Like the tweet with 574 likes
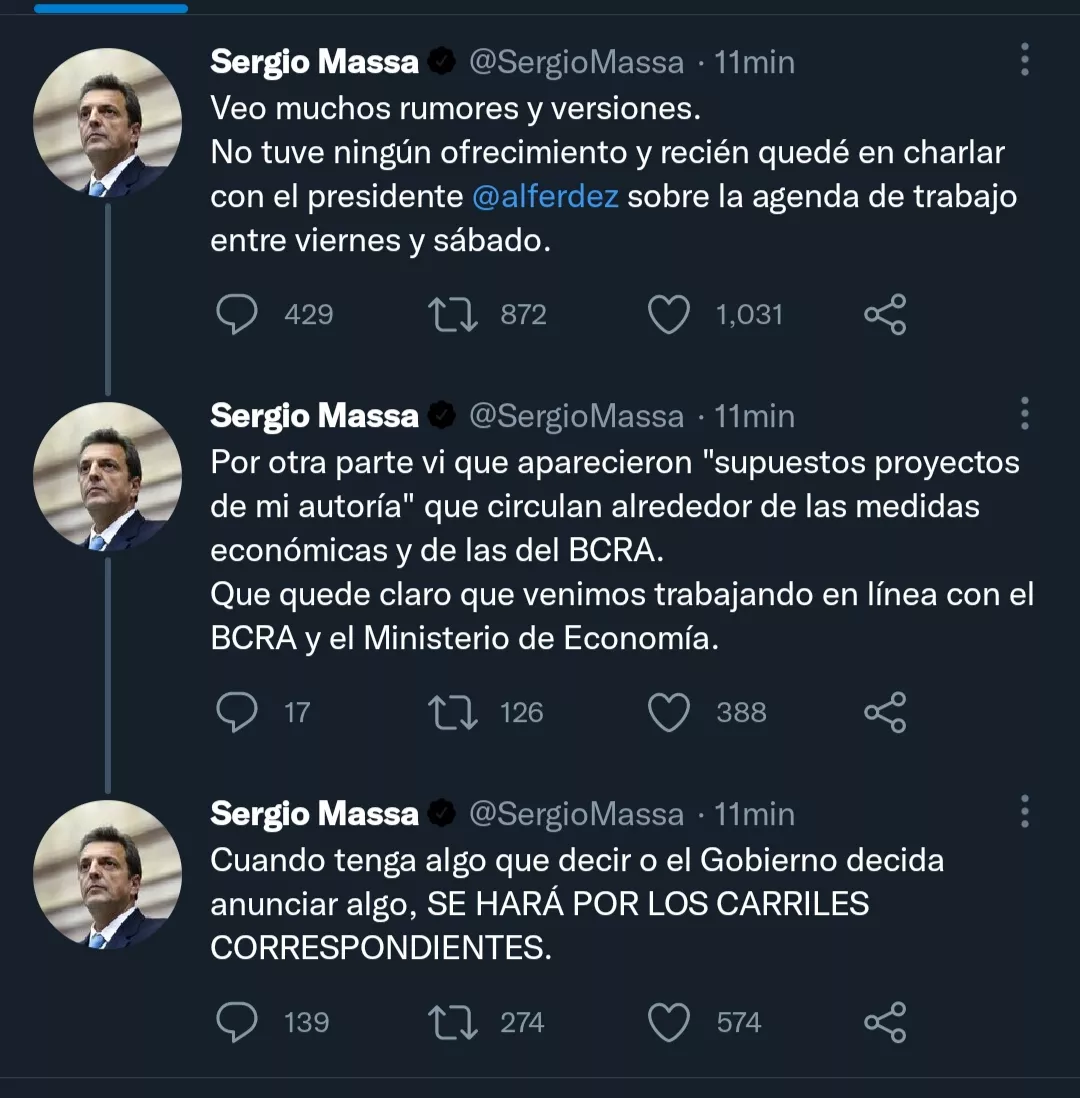Image resolution: width=1080 pixels, height=1098 pixels. tap(669, 1022)
